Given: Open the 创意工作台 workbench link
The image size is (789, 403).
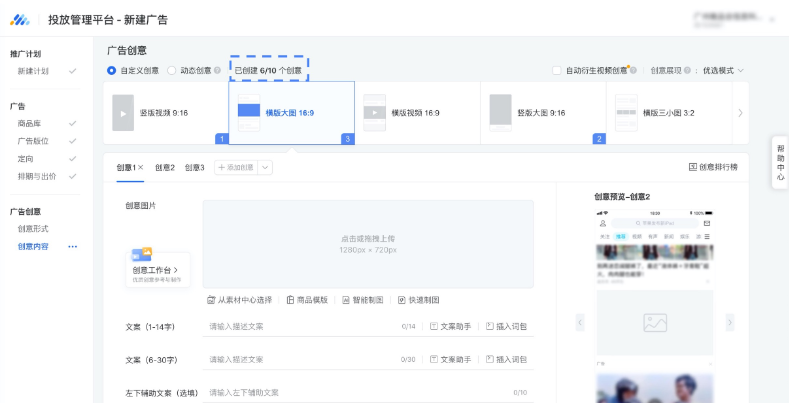Looking at the screenshot, I should (155, 270).
